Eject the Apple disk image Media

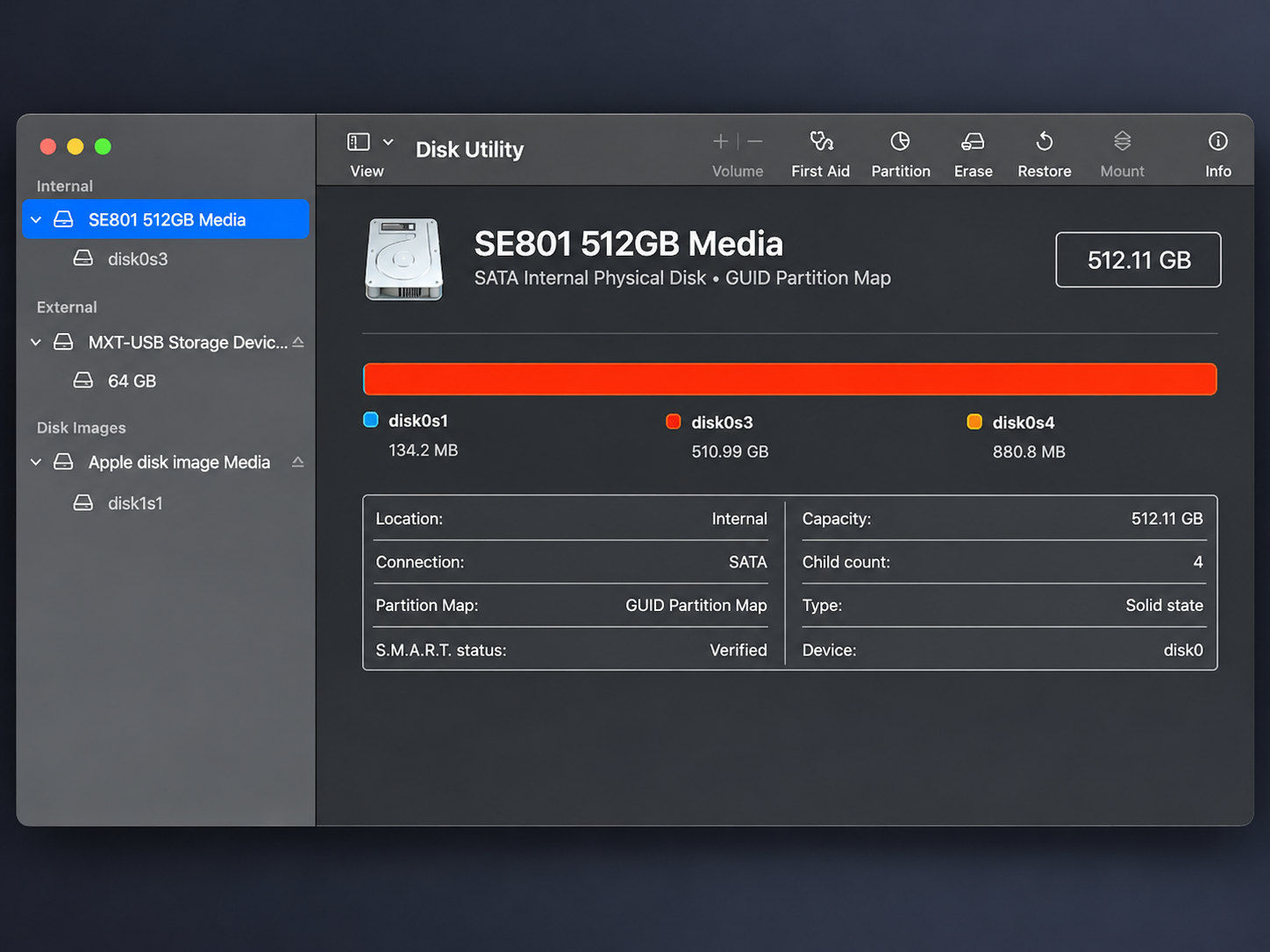tap(298, 462)
